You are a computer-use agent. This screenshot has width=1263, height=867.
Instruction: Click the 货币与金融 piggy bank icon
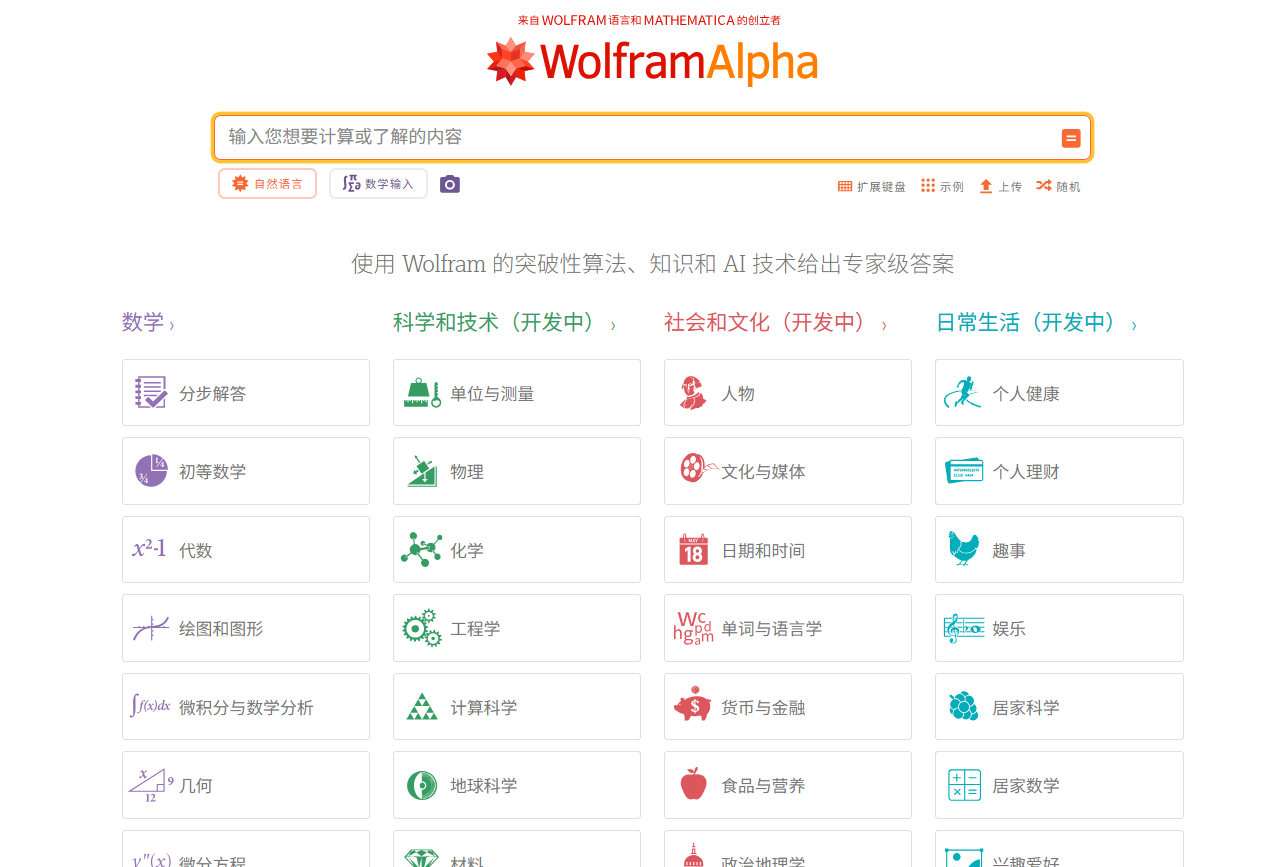coord(693,706)
